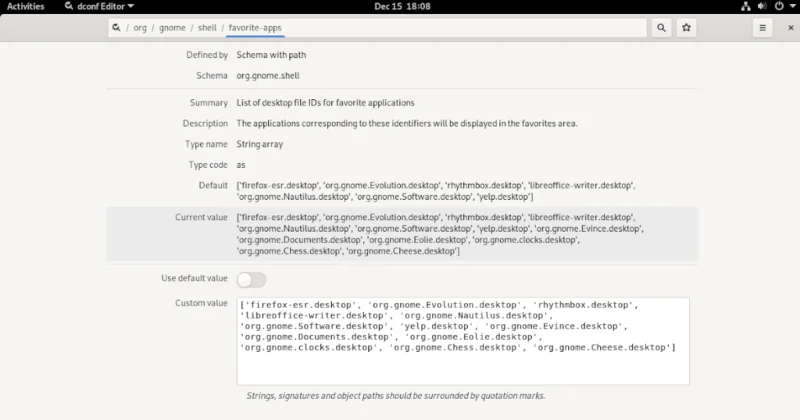
Task: Select the Current value row
Action: coord(402,234)
